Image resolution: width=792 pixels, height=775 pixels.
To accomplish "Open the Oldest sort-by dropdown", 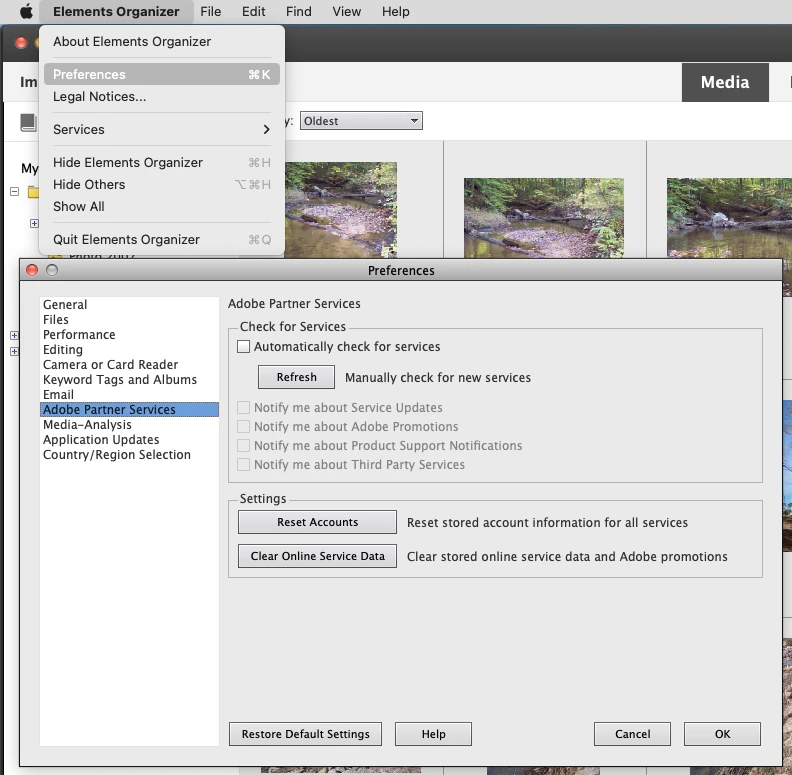I will pyautogui.click(x=361, y=121).
